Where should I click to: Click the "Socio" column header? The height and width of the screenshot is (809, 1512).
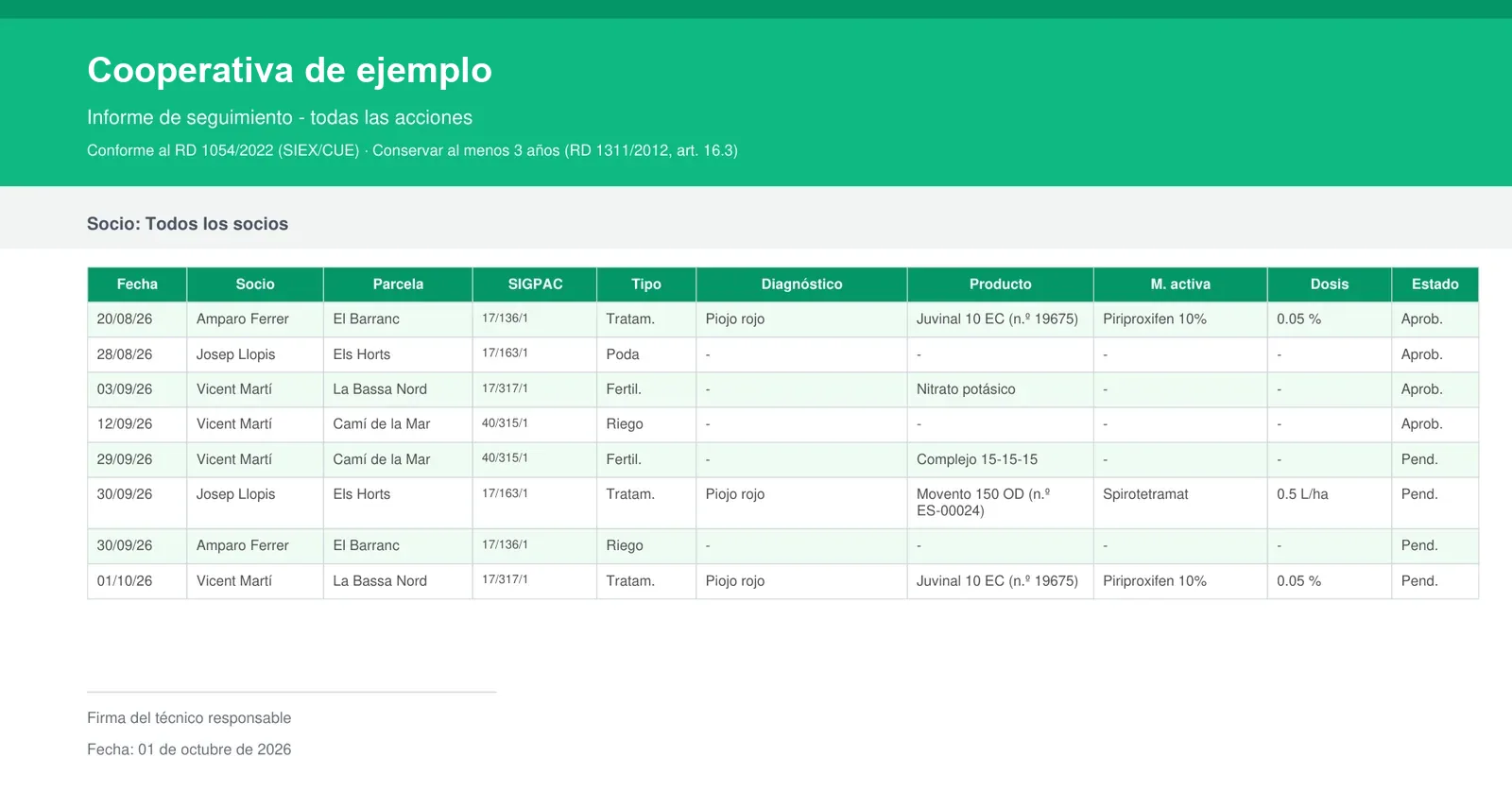click(x=255, y=284)
